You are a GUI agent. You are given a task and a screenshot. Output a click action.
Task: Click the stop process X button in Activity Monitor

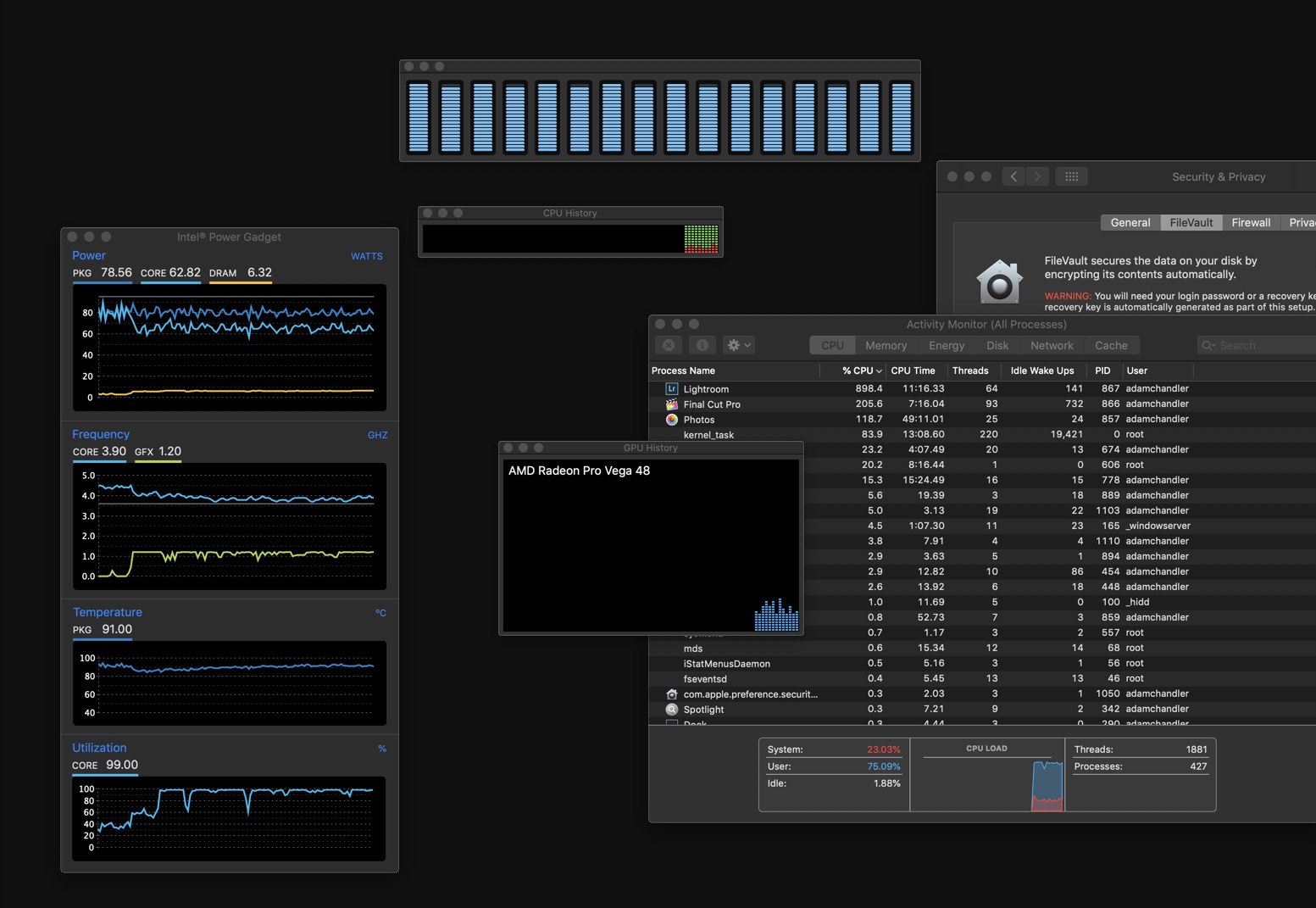[669, 345]
